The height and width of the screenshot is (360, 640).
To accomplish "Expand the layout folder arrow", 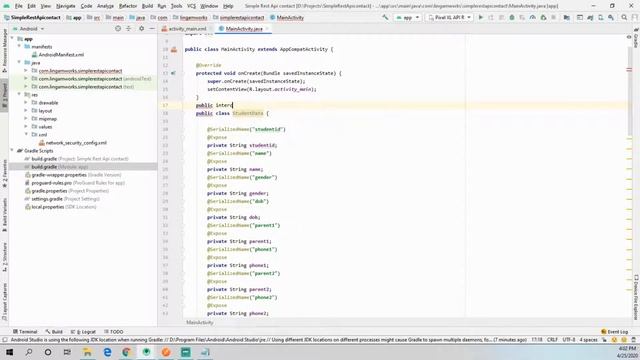I will [x=26, y=111].
